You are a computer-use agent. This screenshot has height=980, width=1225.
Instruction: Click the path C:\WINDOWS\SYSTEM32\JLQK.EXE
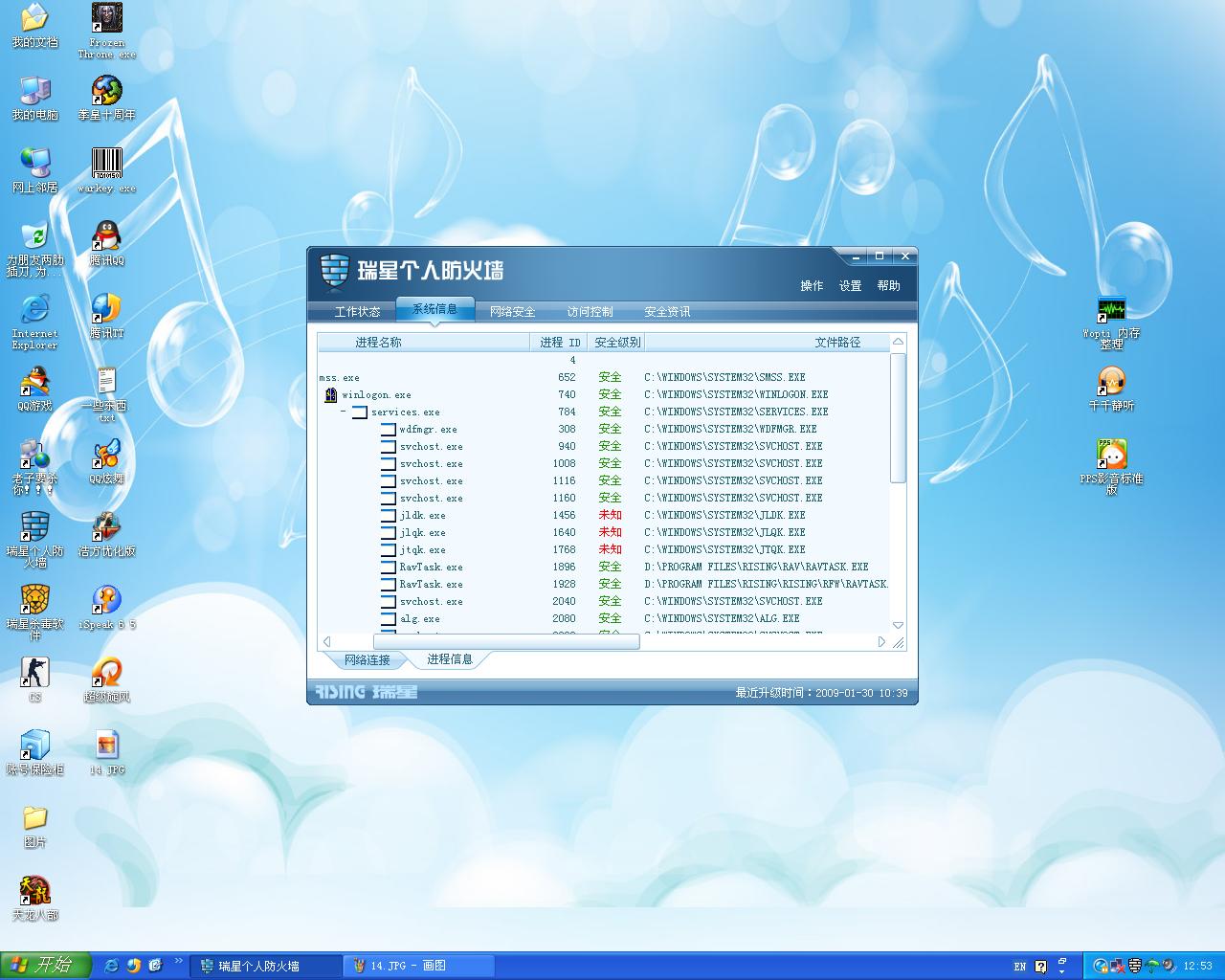point(724,532)
